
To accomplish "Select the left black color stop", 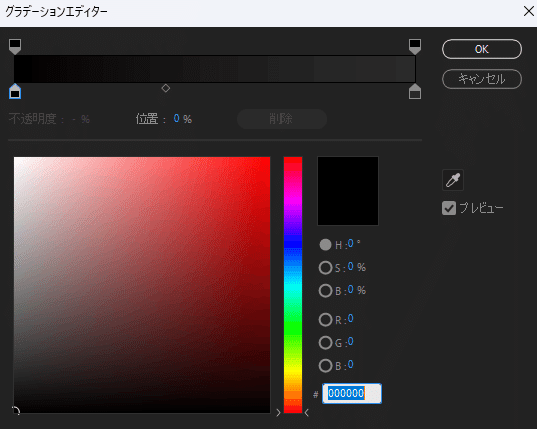I will 15,91.
